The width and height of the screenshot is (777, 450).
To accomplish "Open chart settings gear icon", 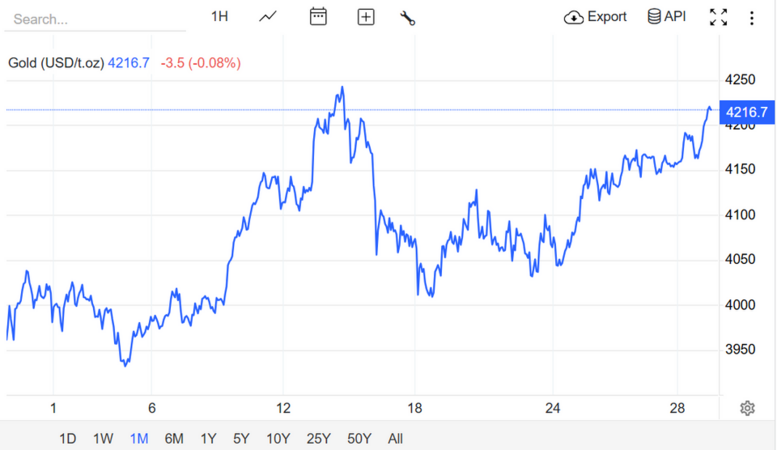I will (747, 408).
